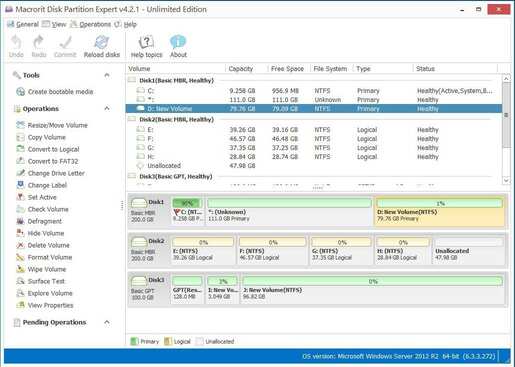This screenshot has height=367, width=515.
Task: Run Surface Test operation
Action: point(40,281)
